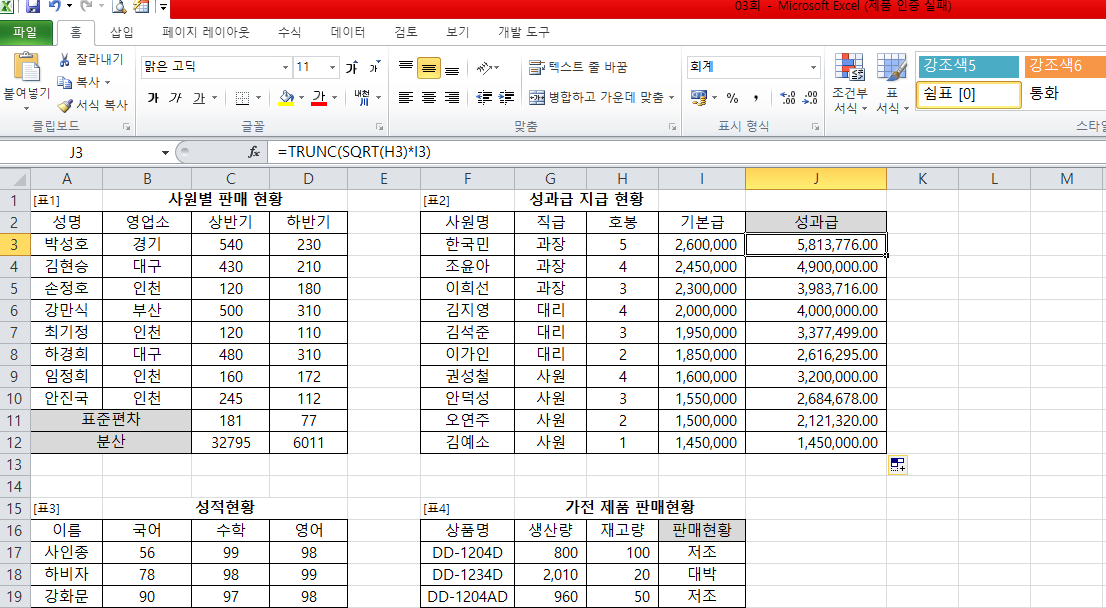Toggle bold formatting (가)
The image size is (1106, 608).
(153, 98)
